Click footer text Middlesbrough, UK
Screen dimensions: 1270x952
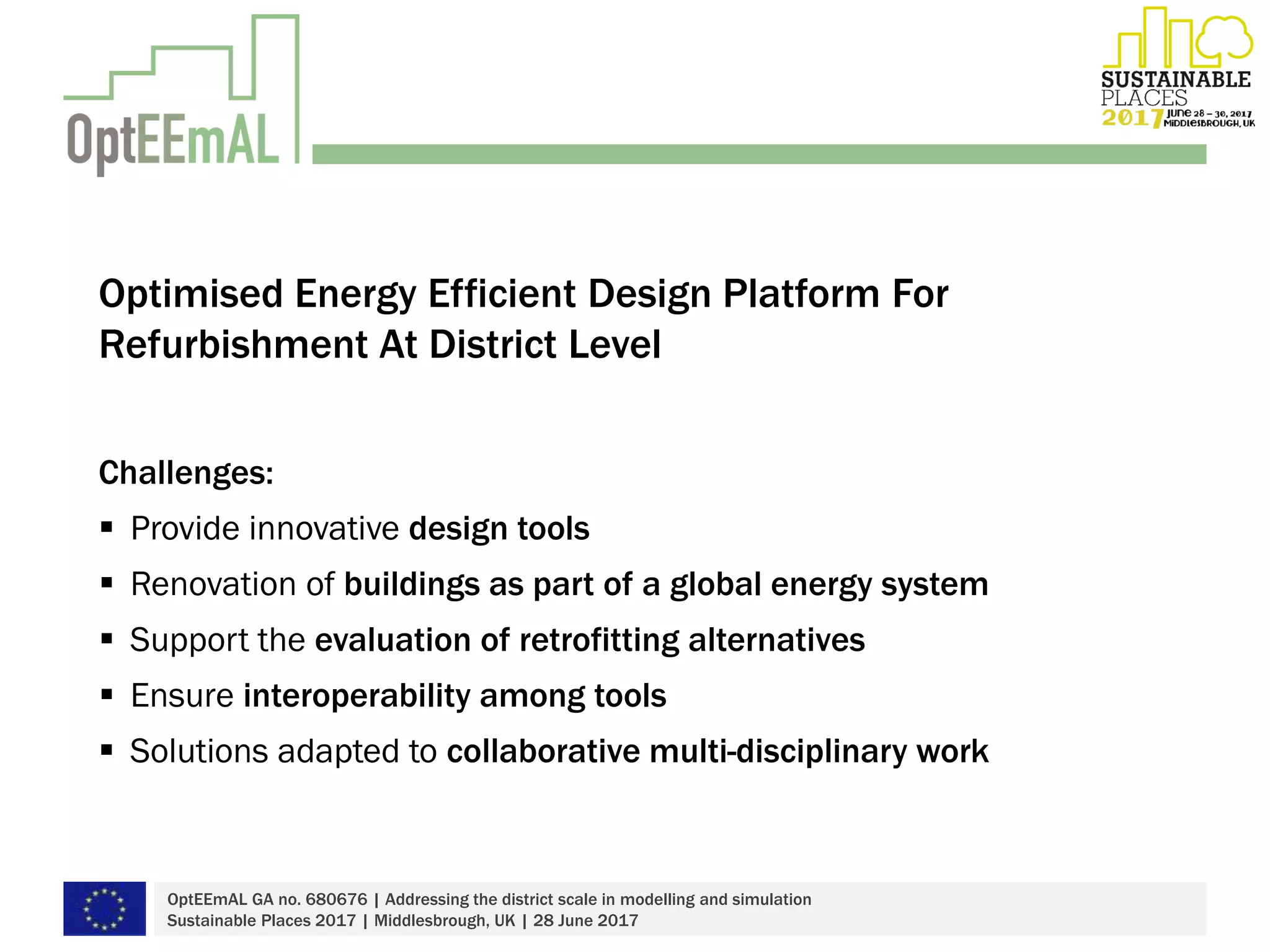point(444,920)
